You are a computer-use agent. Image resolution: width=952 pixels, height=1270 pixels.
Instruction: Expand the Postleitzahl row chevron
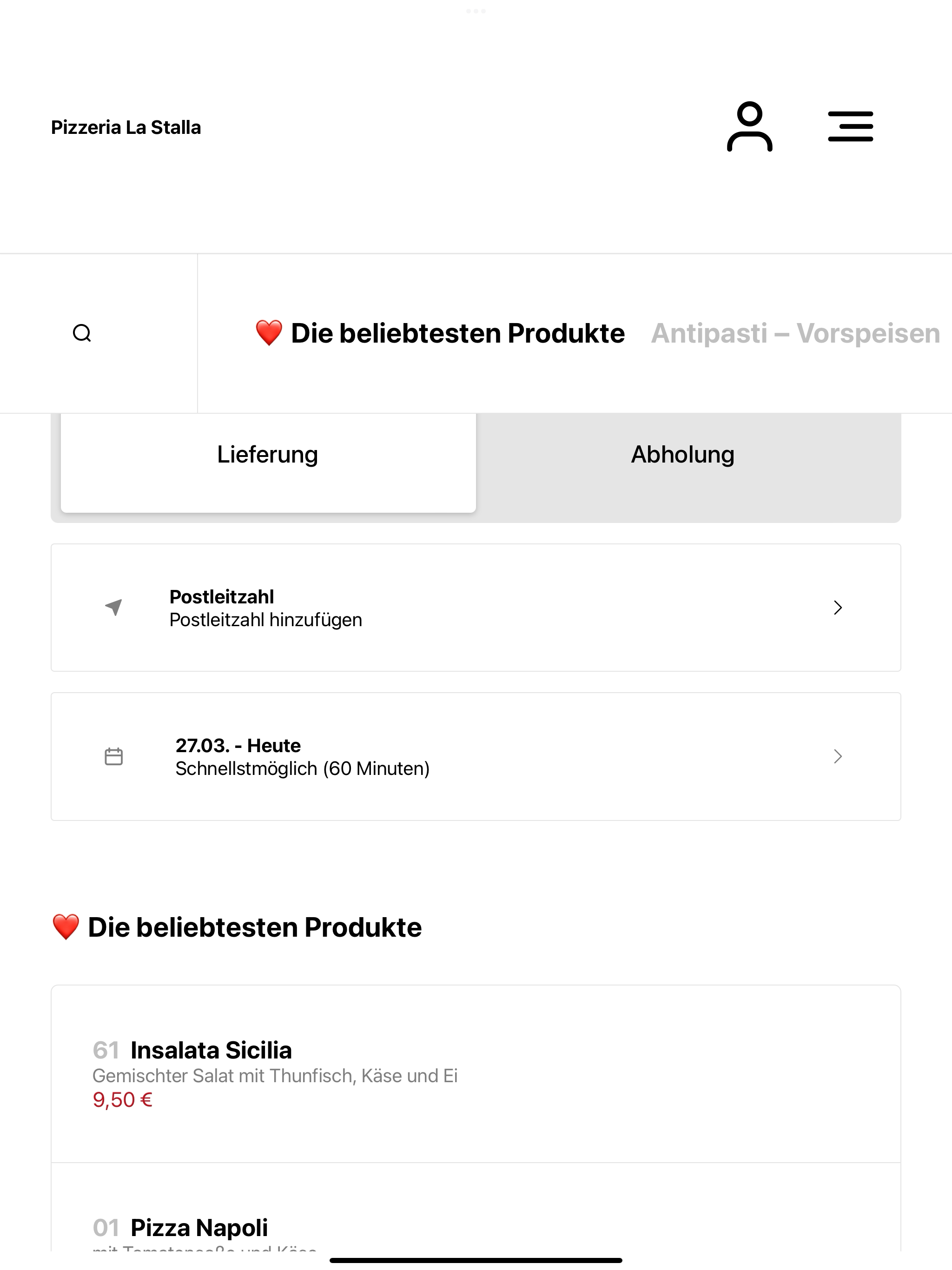coord(838,608)
